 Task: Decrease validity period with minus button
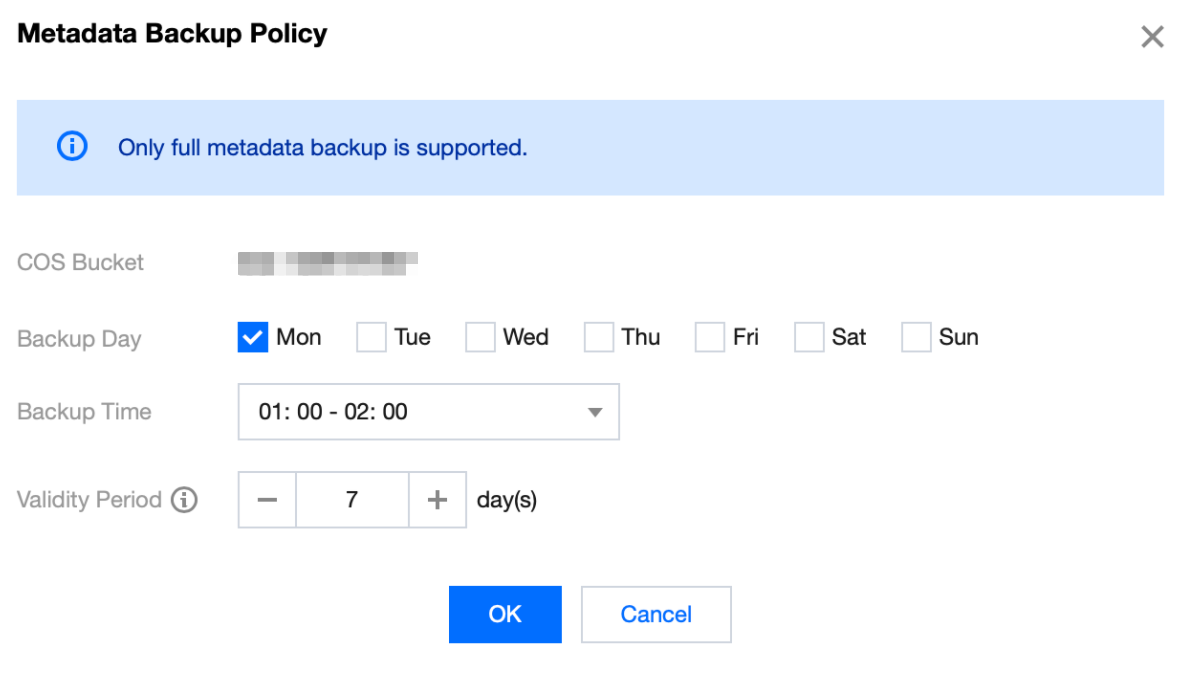coord(267,500)
